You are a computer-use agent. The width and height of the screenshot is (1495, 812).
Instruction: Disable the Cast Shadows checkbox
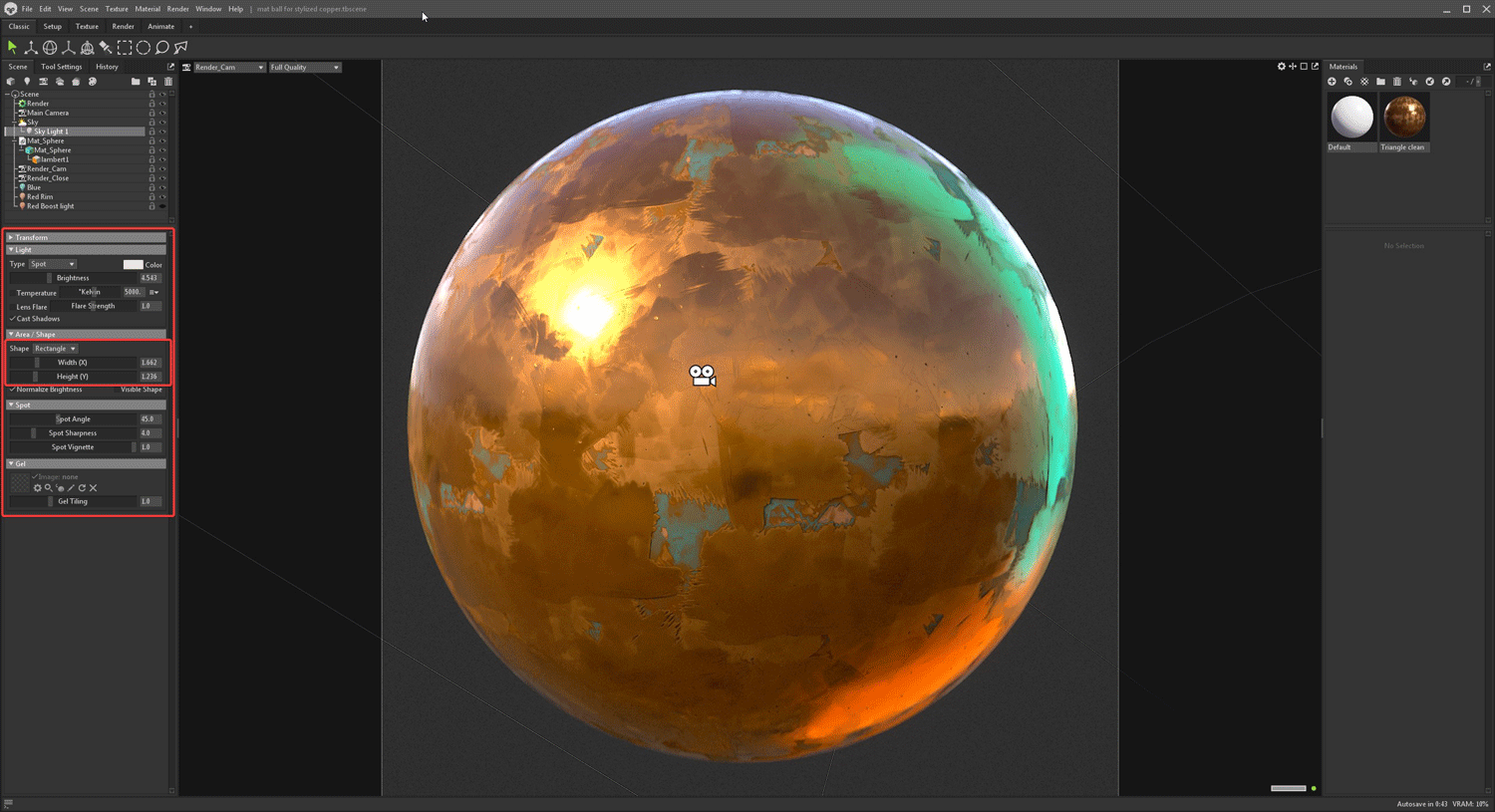coord(12,319)
